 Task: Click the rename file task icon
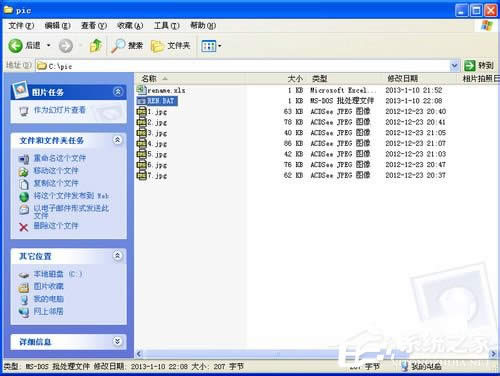(24, 159)
